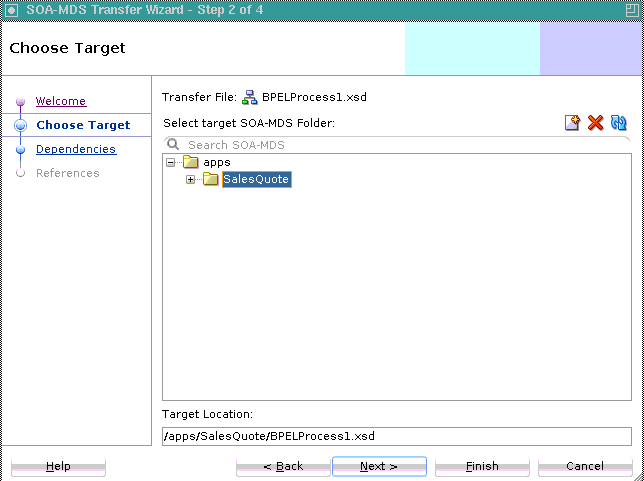Click the BPELProcess1.xsd transfer file icon
This screenshot has width=644, height=481.
(x=250, y=98)
